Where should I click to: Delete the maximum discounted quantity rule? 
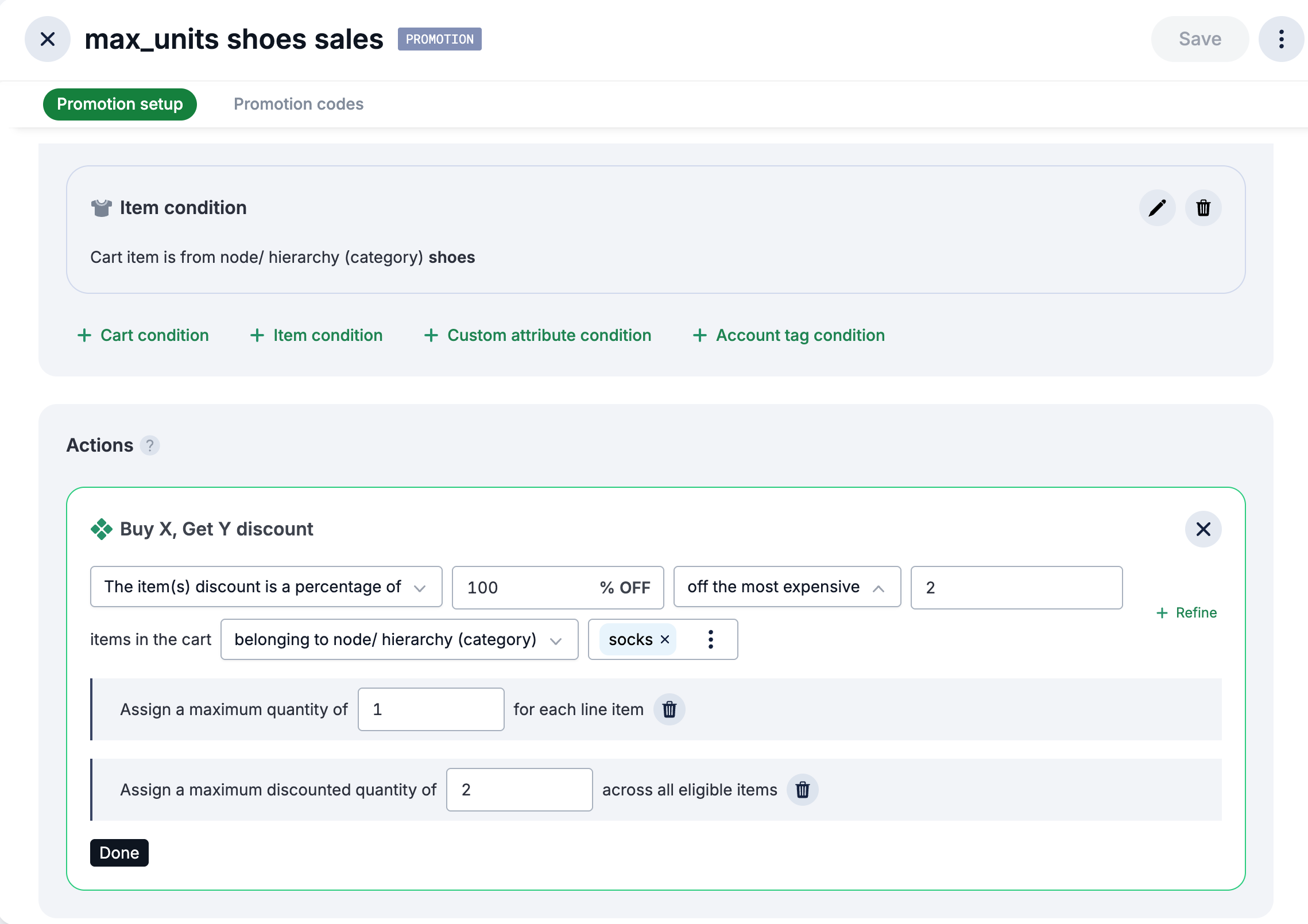(803, 790)
